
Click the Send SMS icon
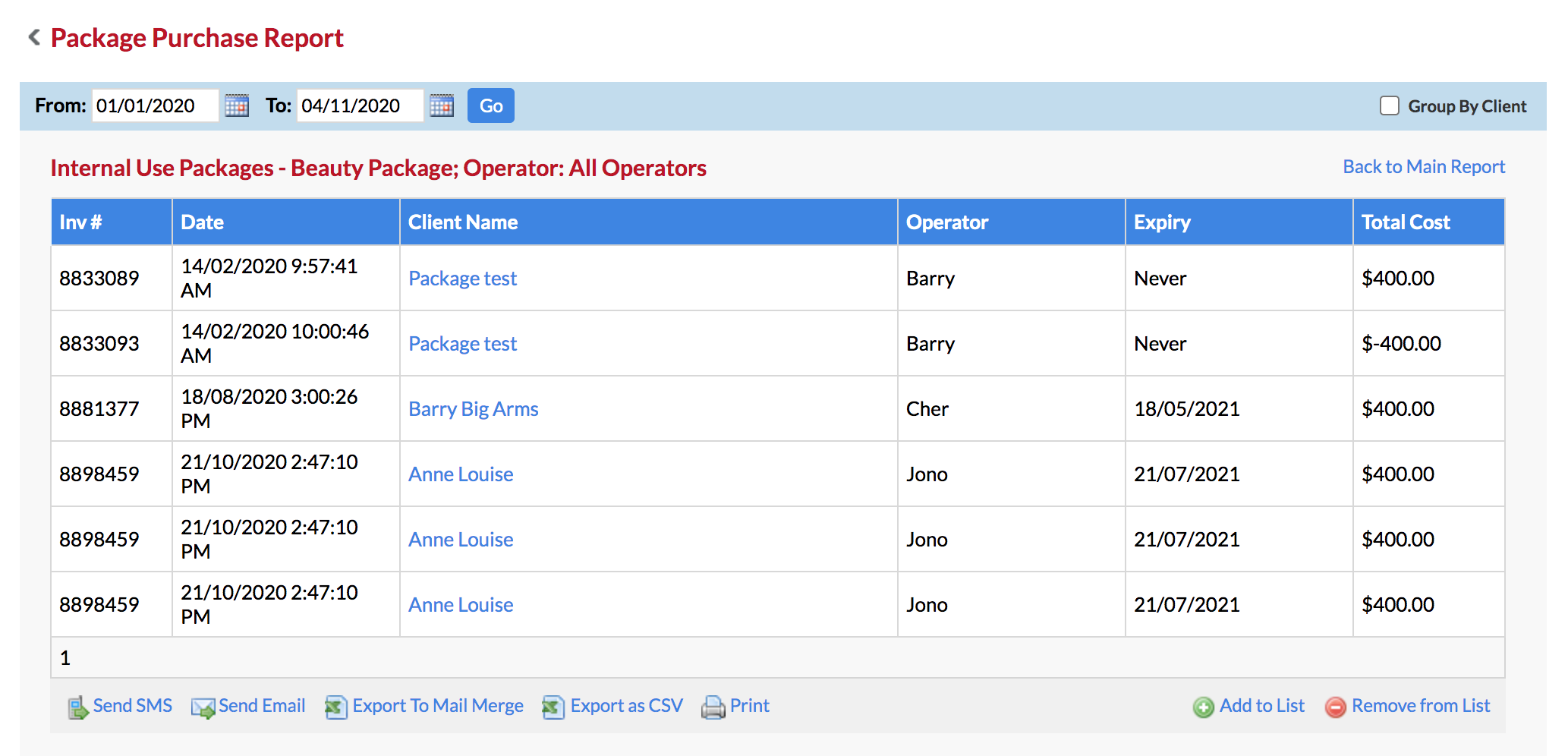coord(77,707)
